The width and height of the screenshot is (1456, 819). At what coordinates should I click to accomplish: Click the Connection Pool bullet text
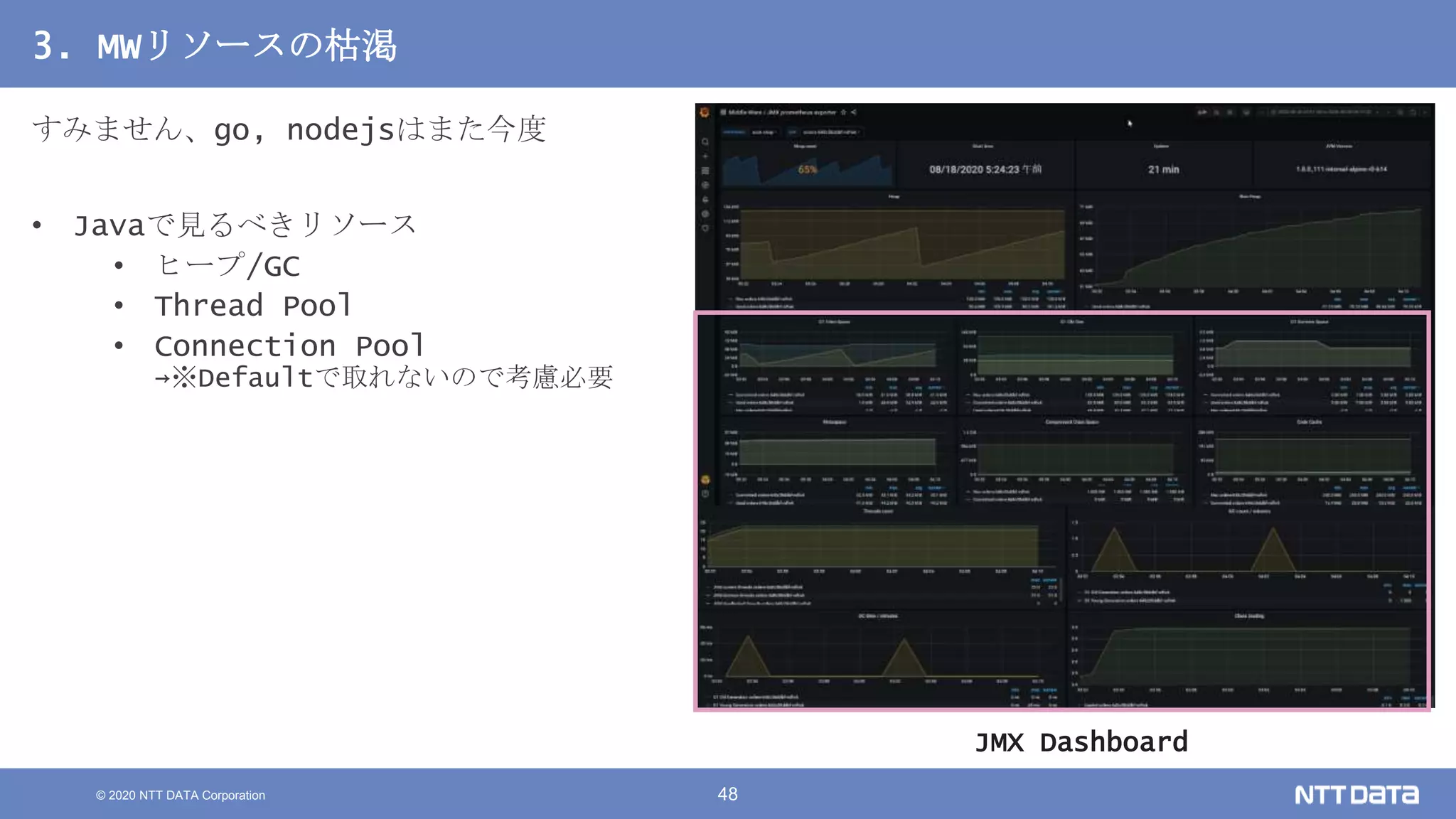[289, 346]
